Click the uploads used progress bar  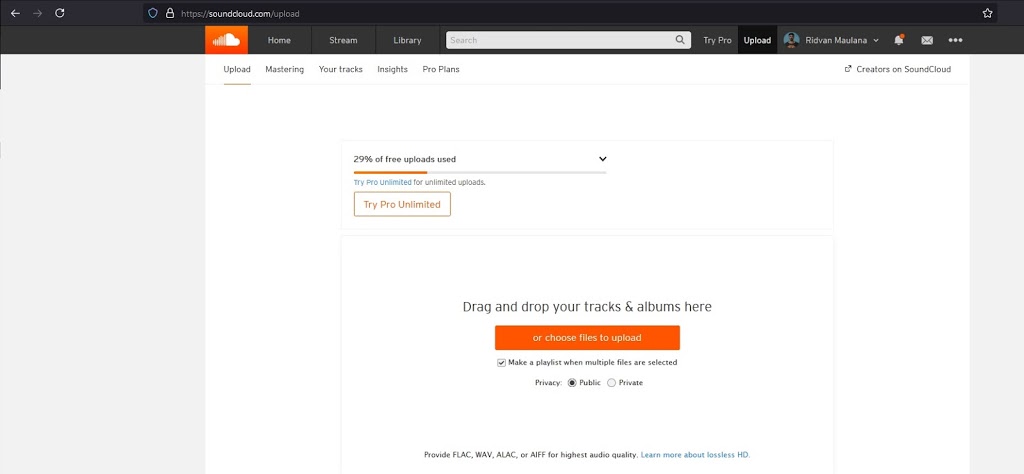point(480,172)
